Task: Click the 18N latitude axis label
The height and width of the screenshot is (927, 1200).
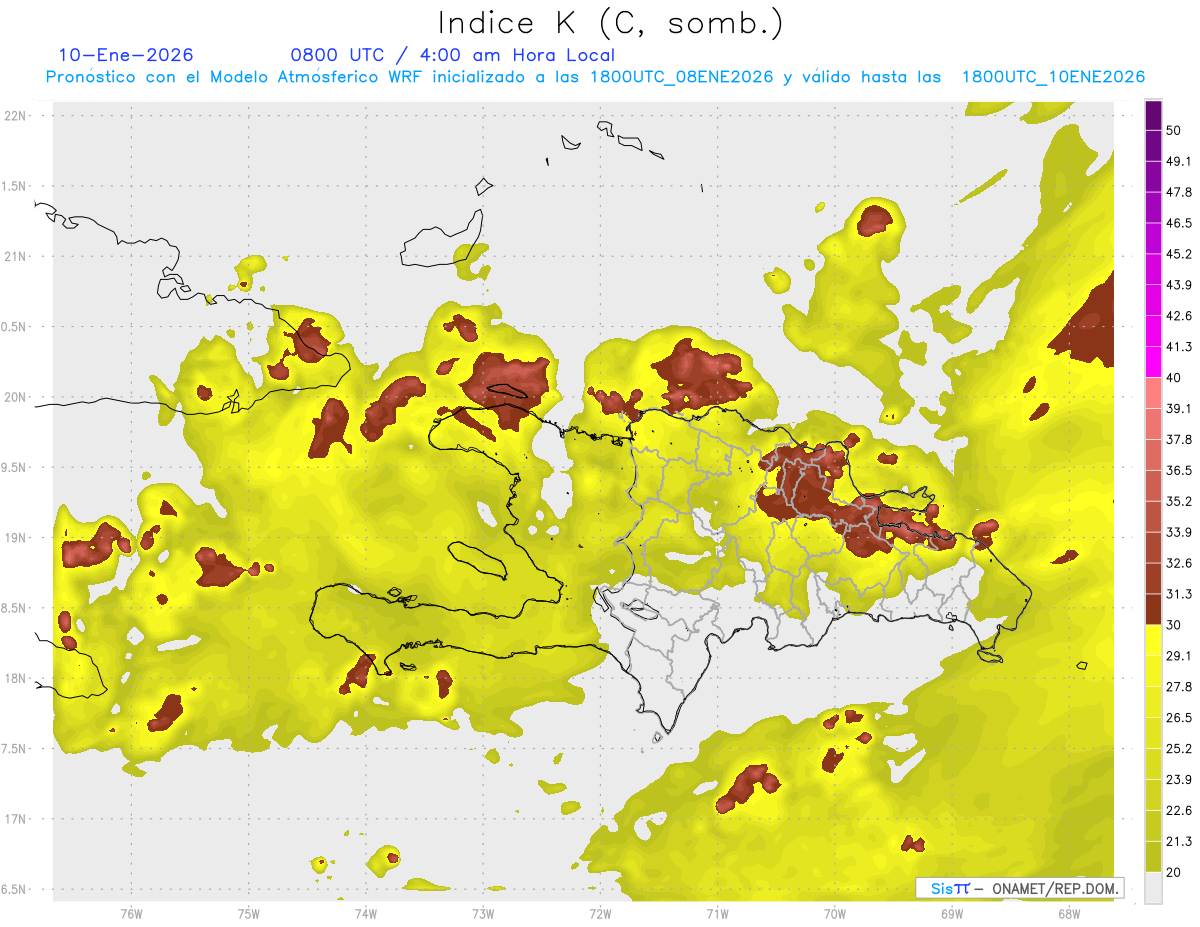Action: point(15,679)
